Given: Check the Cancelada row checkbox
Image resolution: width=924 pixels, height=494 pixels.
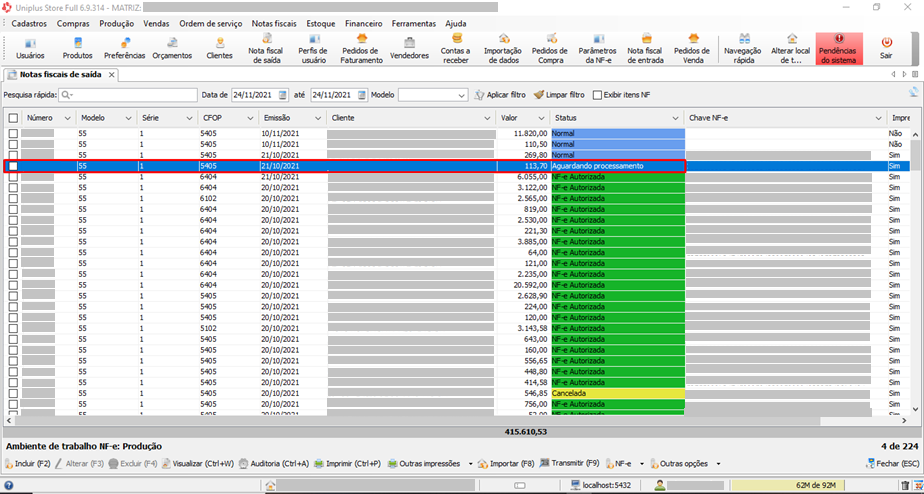Looking at the screenshot, I should pyautogui.click(x=13, y=393).
